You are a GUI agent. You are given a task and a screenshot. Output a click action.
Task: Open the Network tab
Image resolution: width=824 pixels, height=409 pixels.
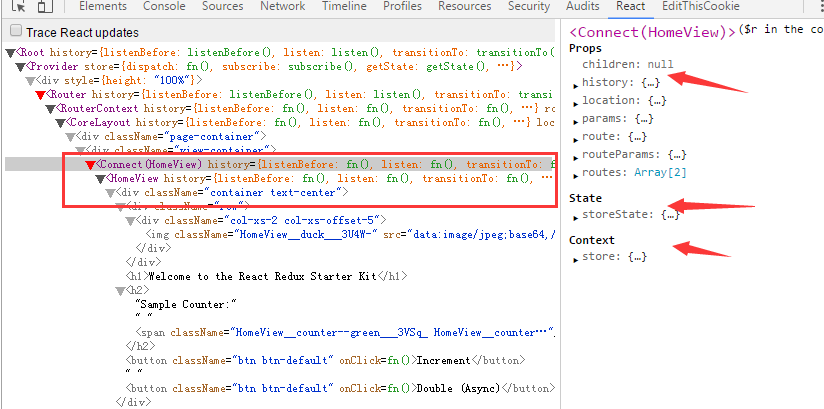tap(282, 6)
